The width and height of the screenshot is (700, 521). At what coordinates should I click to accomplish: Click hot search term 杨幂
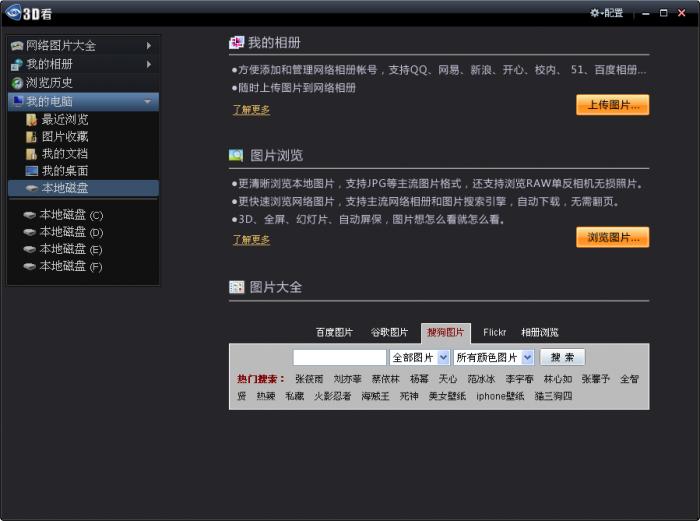419,379
